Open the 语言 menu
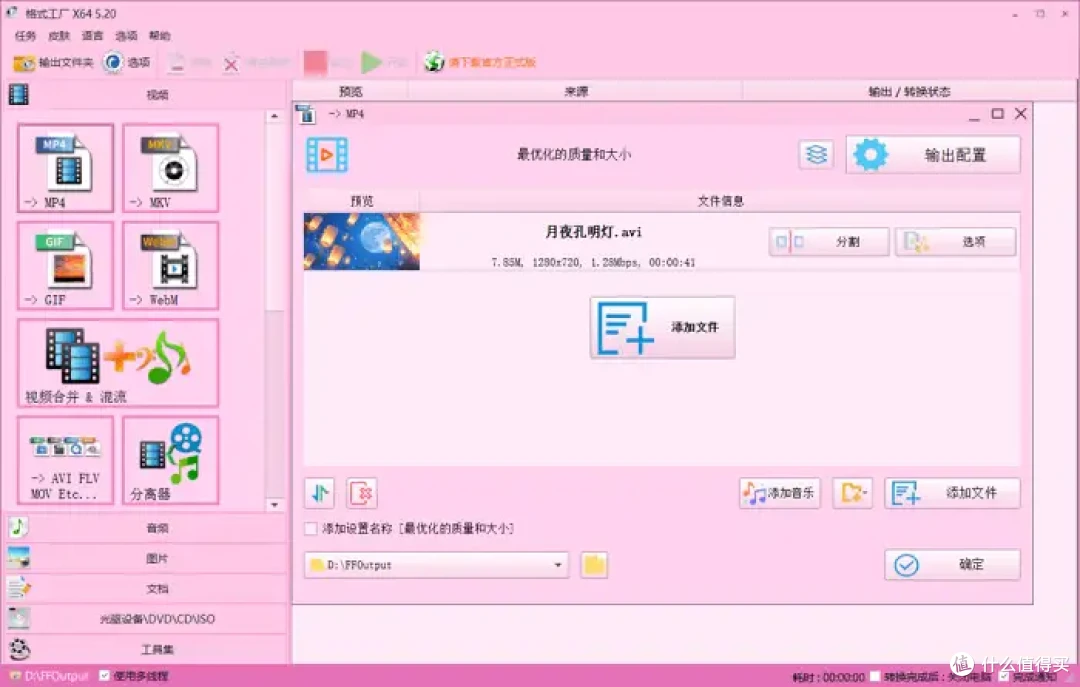Screen dimensions: 1080x687 coord(92,35)
